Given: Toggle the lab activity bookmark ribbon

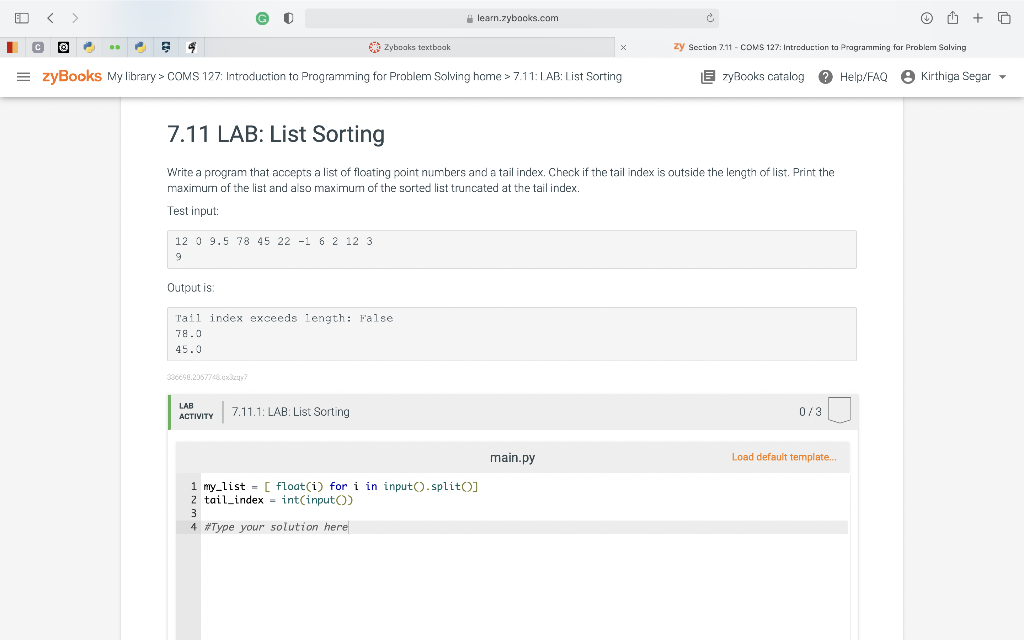Looking at the screenshot, I should pos(839,410).
